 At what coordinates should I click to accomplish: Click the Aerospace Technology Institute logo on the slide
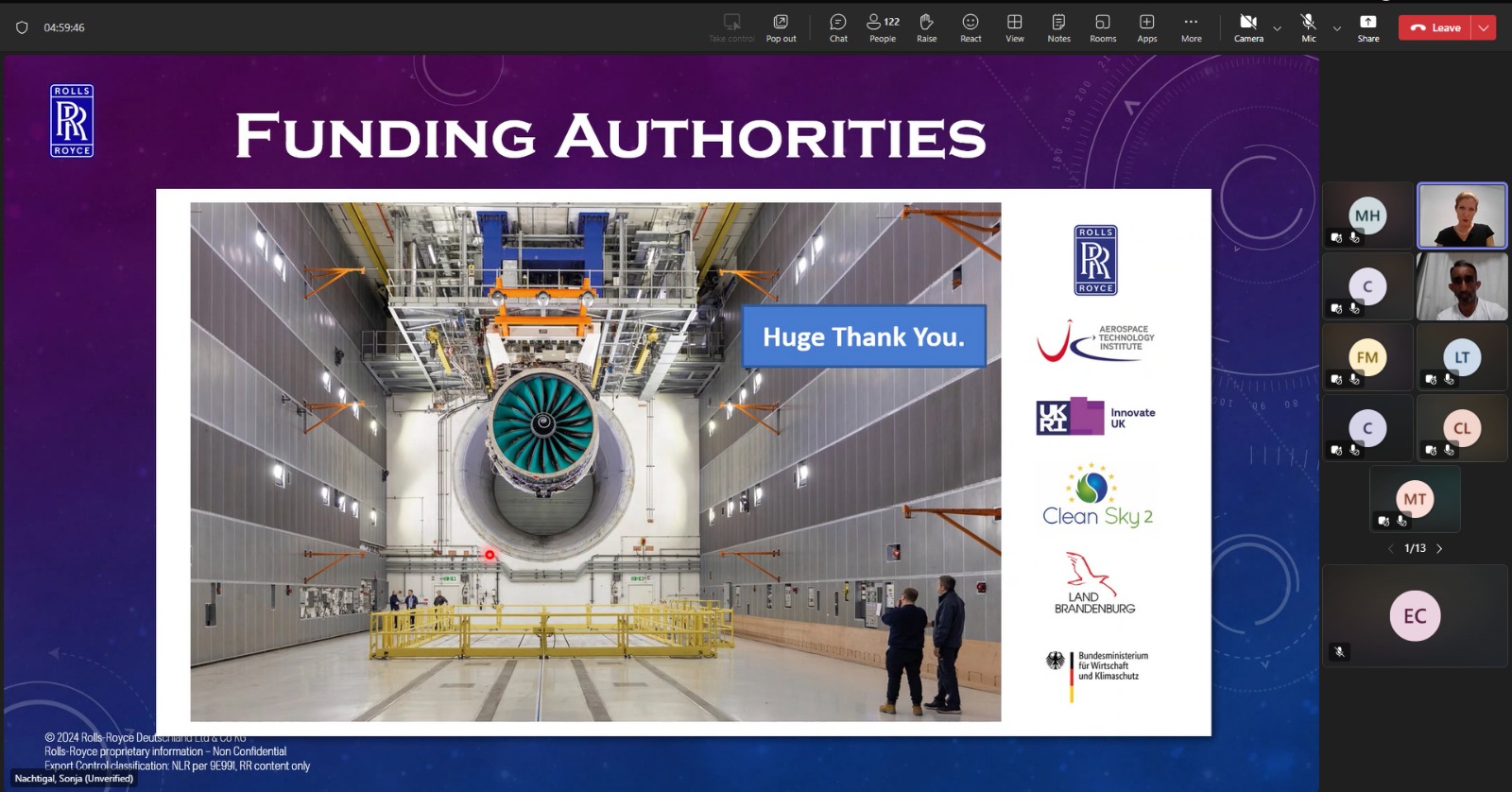pos(1095,340)
